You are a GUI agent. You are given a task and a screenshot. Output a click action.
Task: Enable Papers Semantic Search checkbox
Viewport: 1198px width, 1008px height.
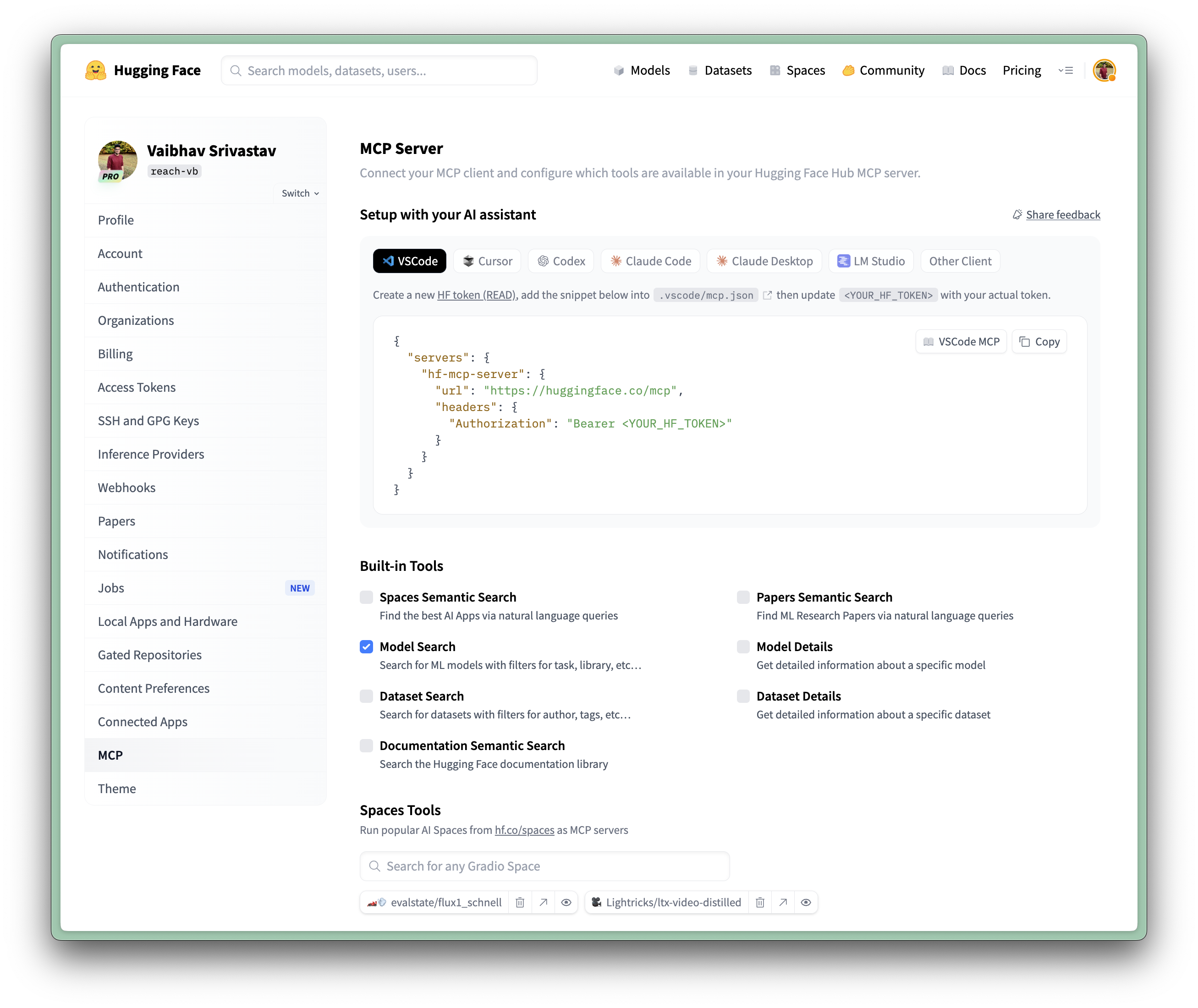click(743, 597)
